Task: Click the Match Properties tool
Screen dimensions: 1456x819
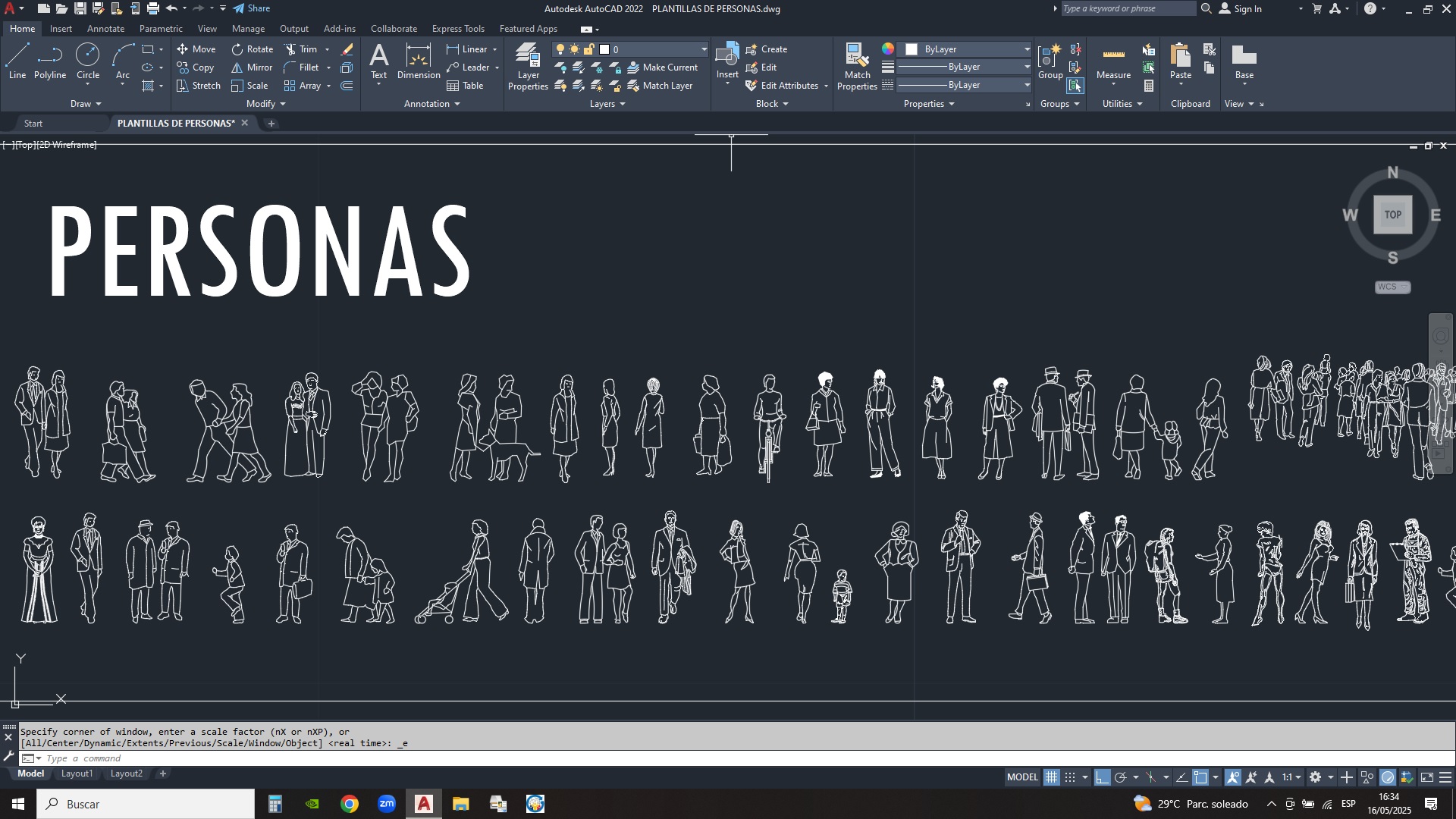Action: (x=856, y=64)
